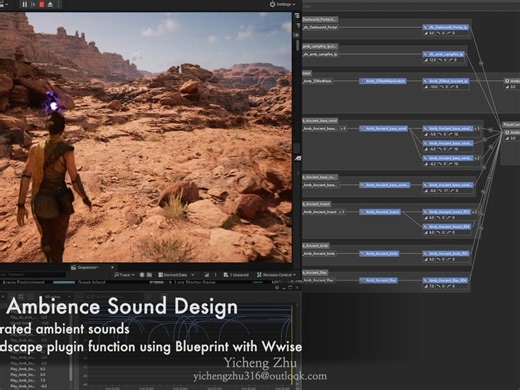Select Amb_Ancient_base_wind container node
The image size is (520, 390).
(x=383, y=128)
